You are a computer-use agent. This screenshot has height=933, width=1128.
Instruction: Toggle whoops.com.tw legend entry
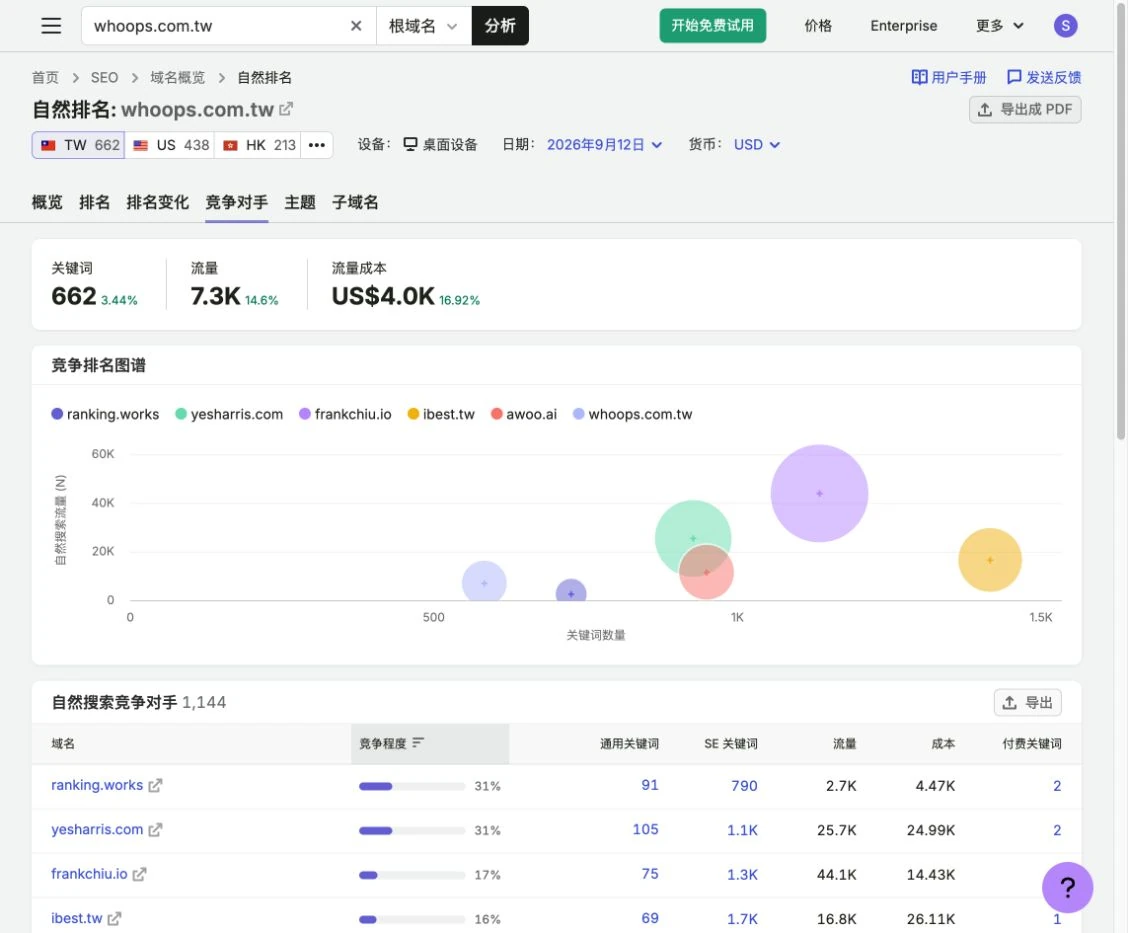coord(632,414)
